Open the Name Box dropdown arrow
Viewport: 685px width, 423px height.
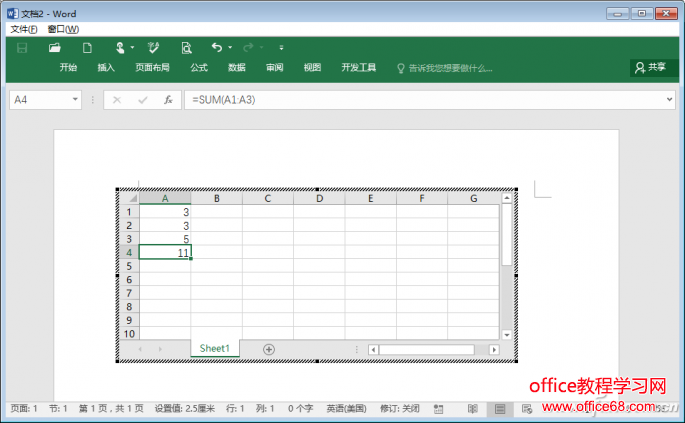(75, 100)
